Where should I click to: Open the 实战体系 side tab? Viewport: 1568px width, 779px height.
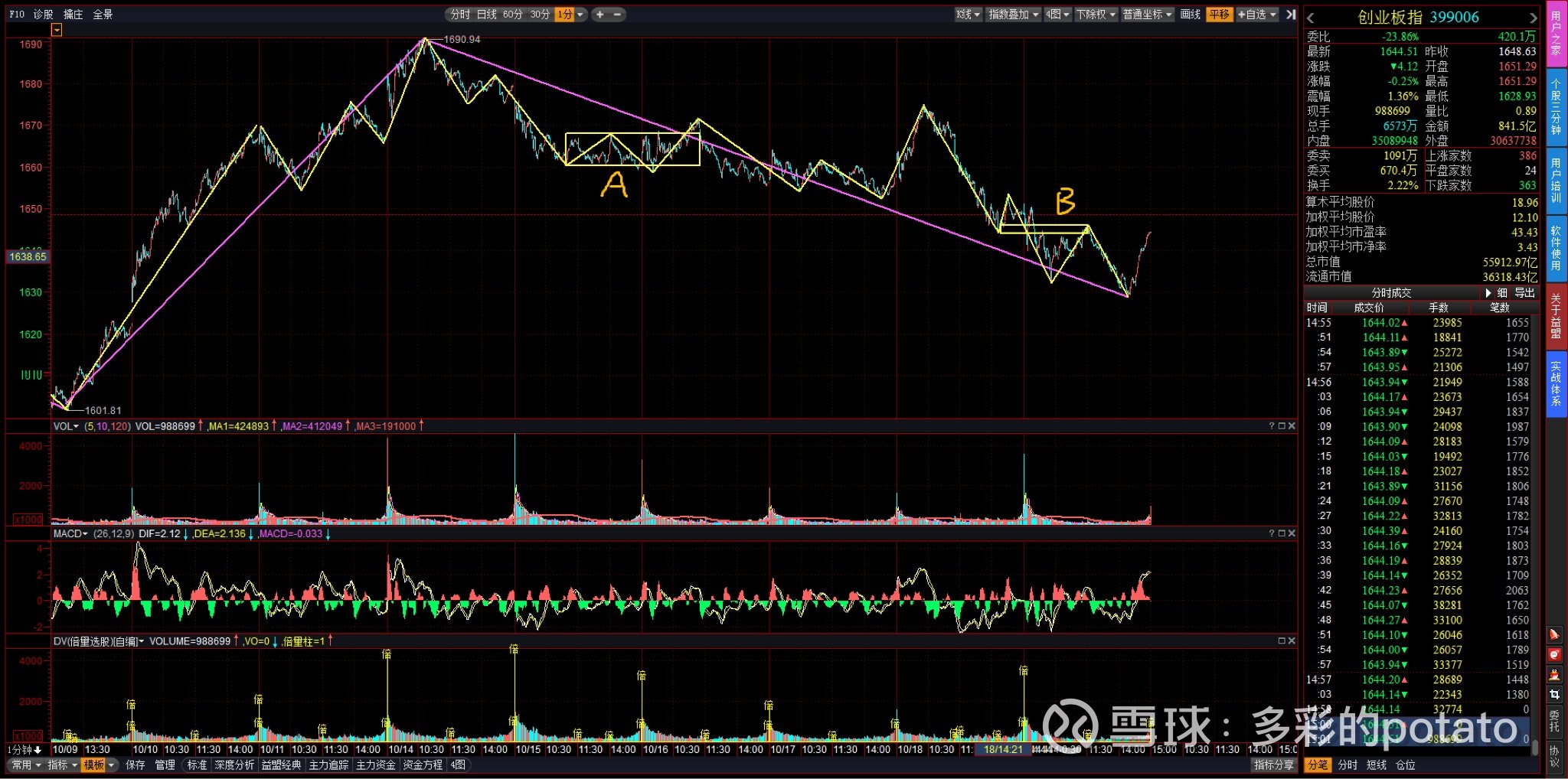point(1556,384)
